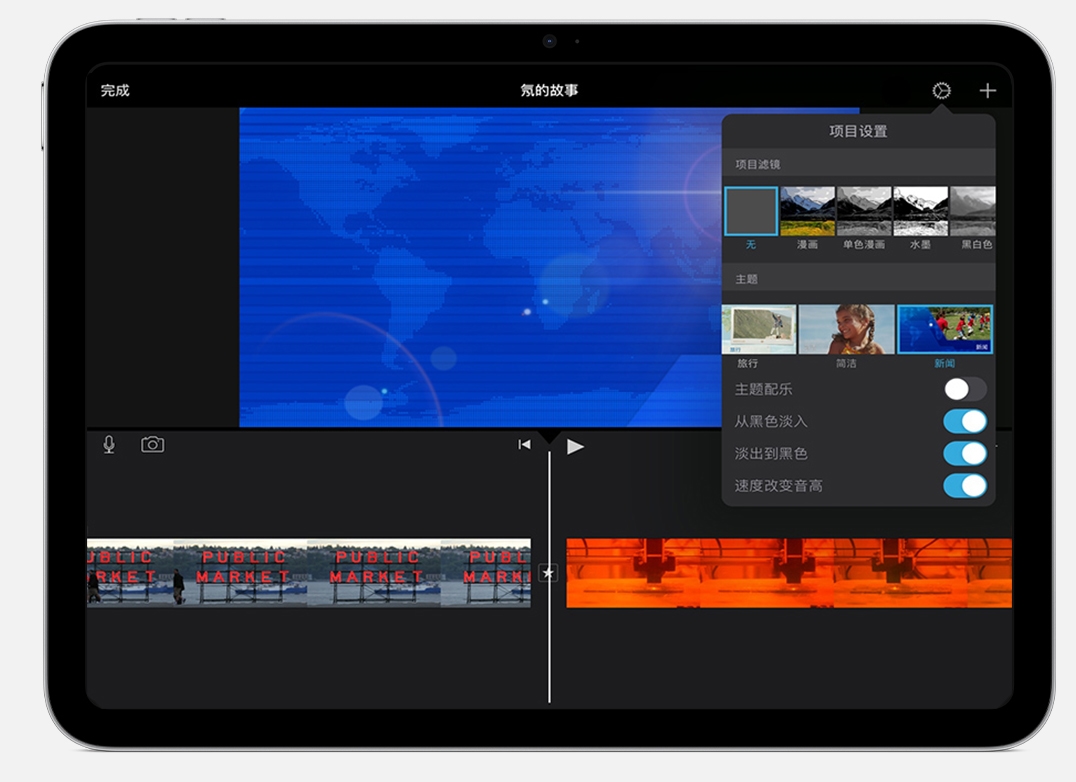The width and height of the screenshot is (1076, 782).
Task: Tap the plus icon to add media
Action: 987,91
